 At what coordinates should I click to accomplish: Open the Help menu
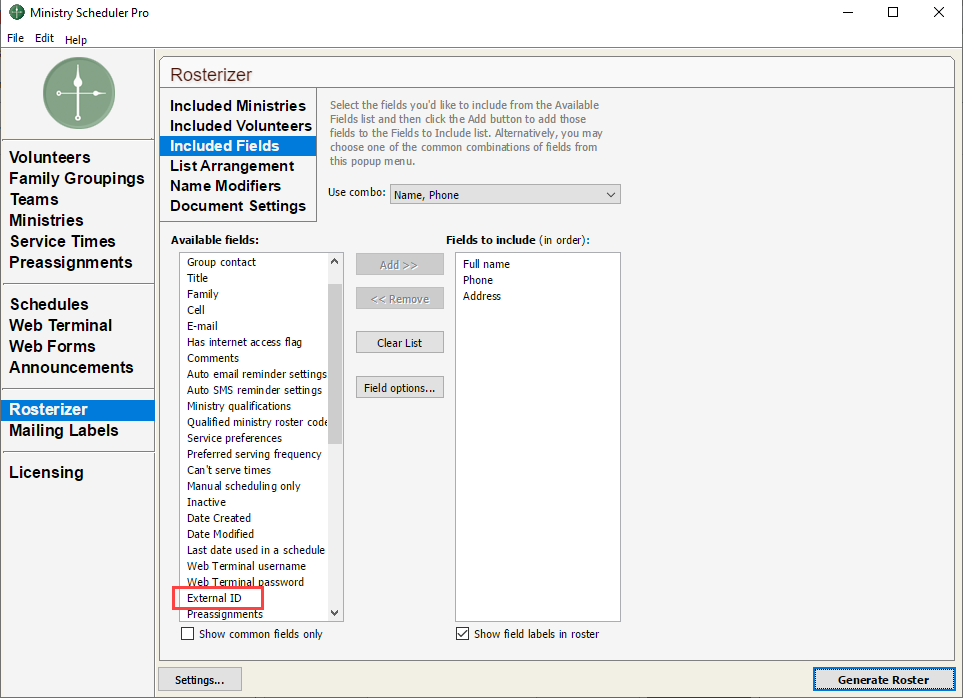[76, 39]
